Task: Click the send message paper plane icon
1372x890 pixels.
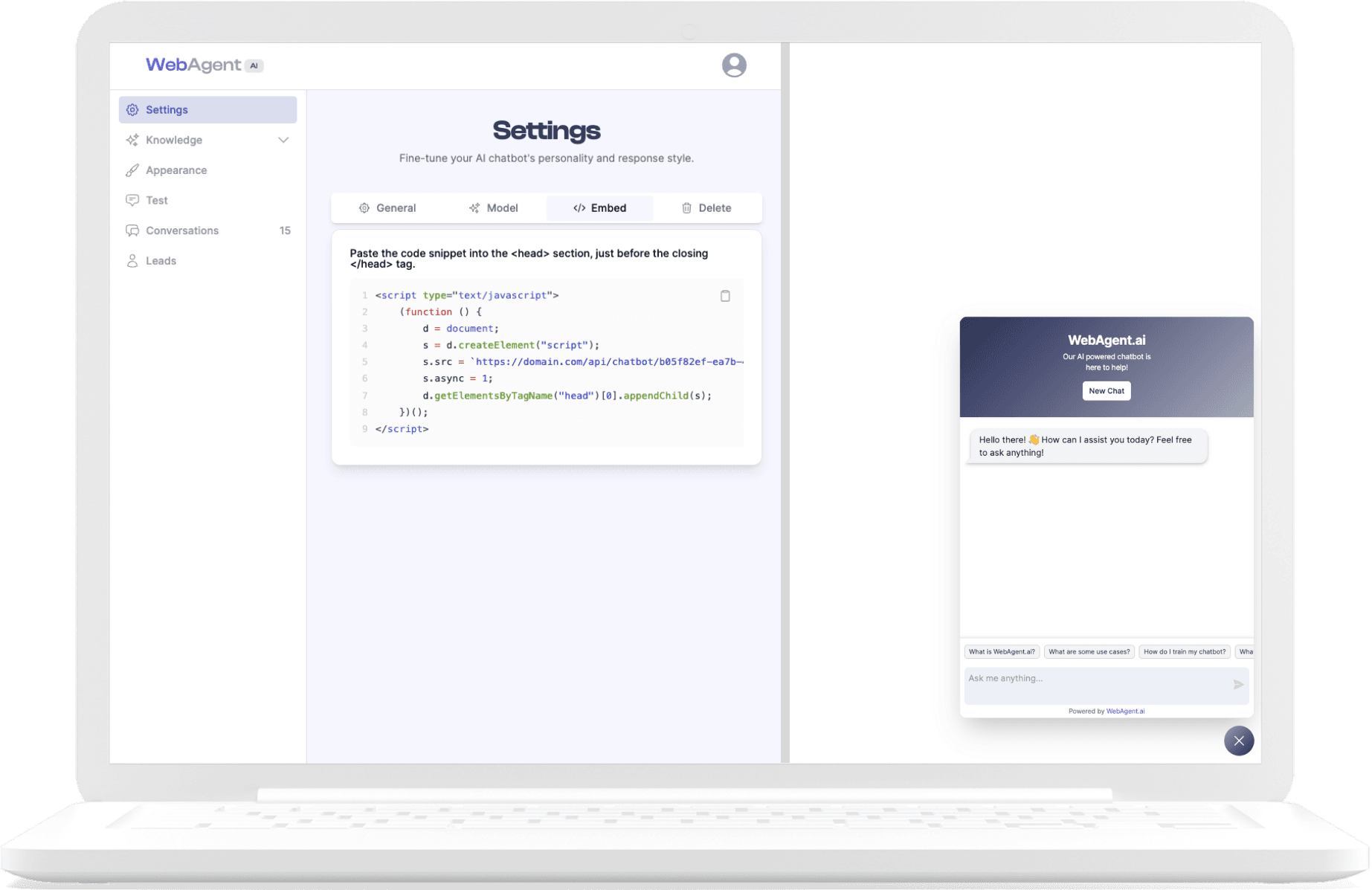Action: coord(1238,685)
